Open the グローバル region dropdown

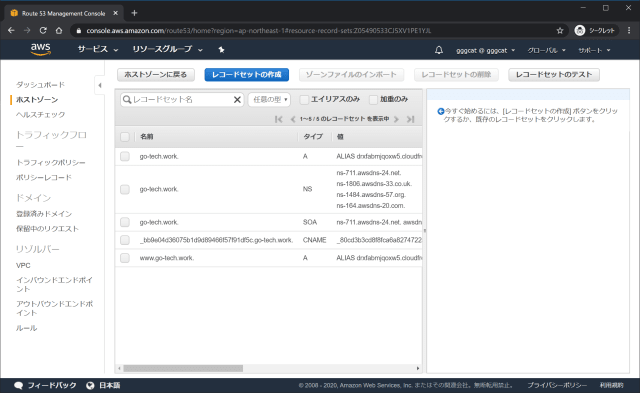546,50
